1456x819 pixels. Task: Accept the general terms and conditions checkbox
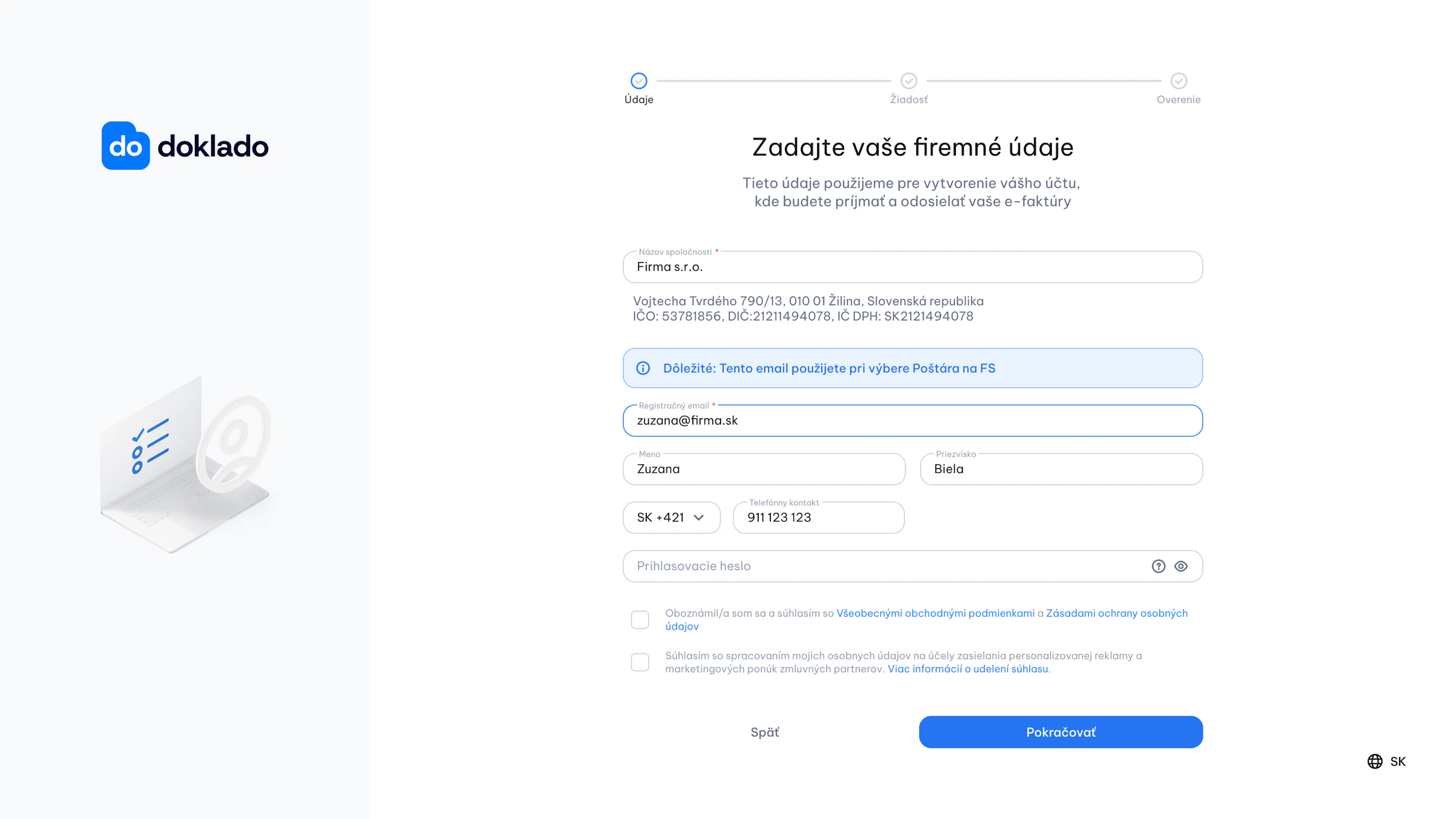[x=640, y=620]
